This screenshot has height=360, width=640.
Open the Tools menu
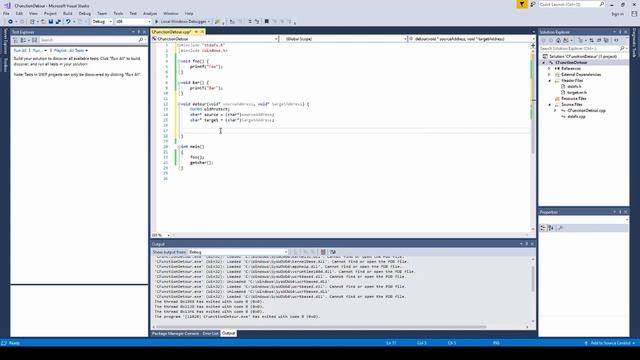click(x=118, y=13)
